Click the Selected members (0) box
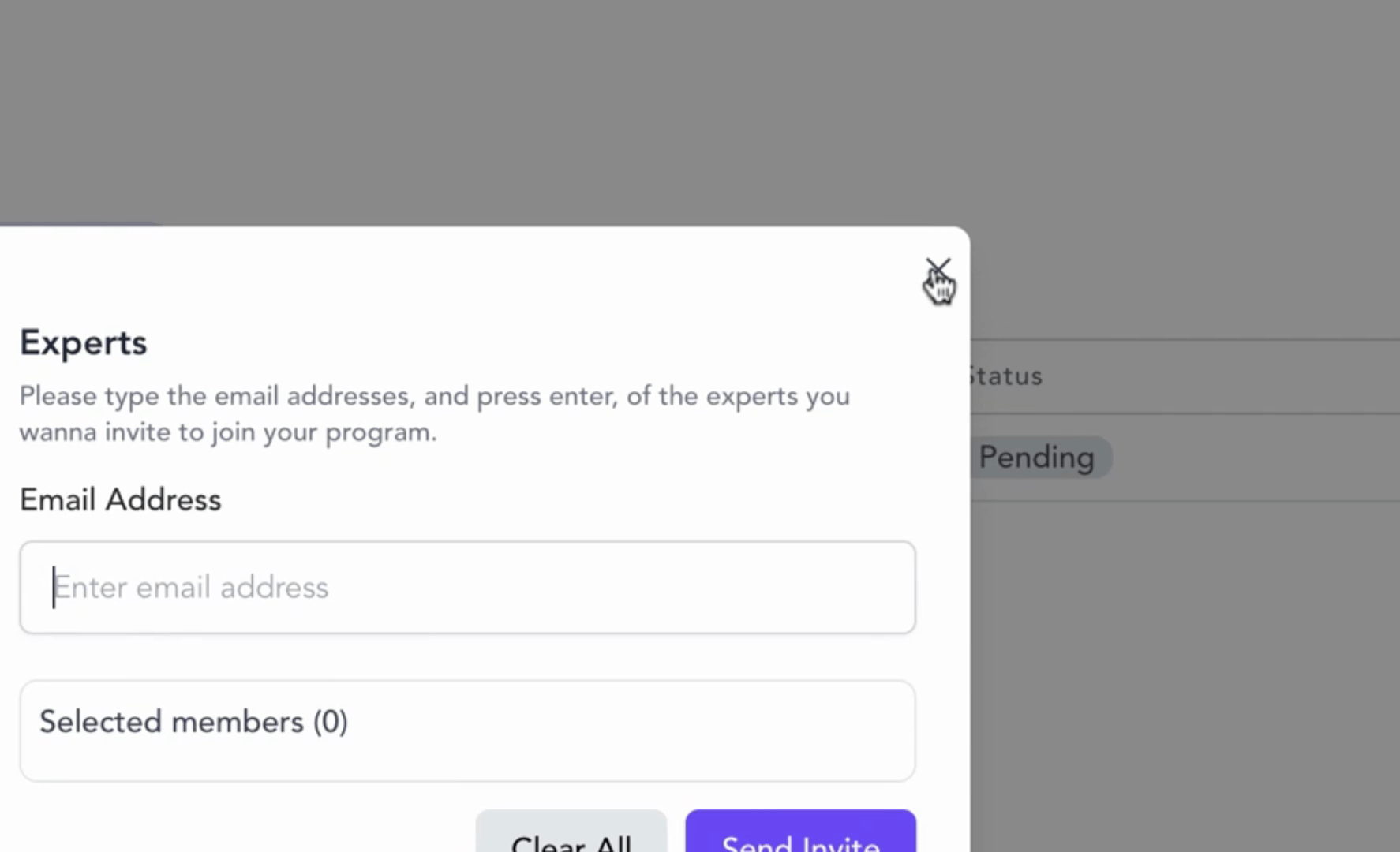Viewport: 1400px width, 852px height. [x=467, y=731]
